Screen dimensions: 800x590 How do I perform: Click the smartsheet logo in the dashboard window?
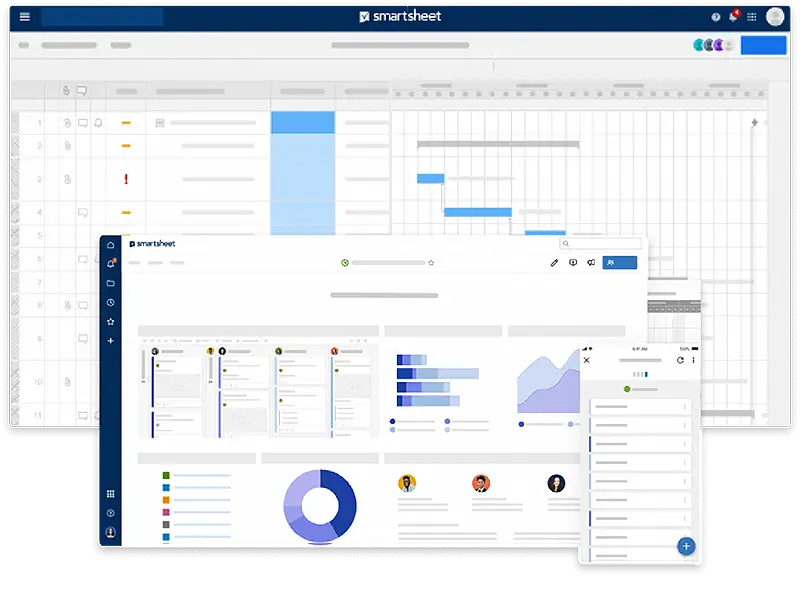[150, 243]
